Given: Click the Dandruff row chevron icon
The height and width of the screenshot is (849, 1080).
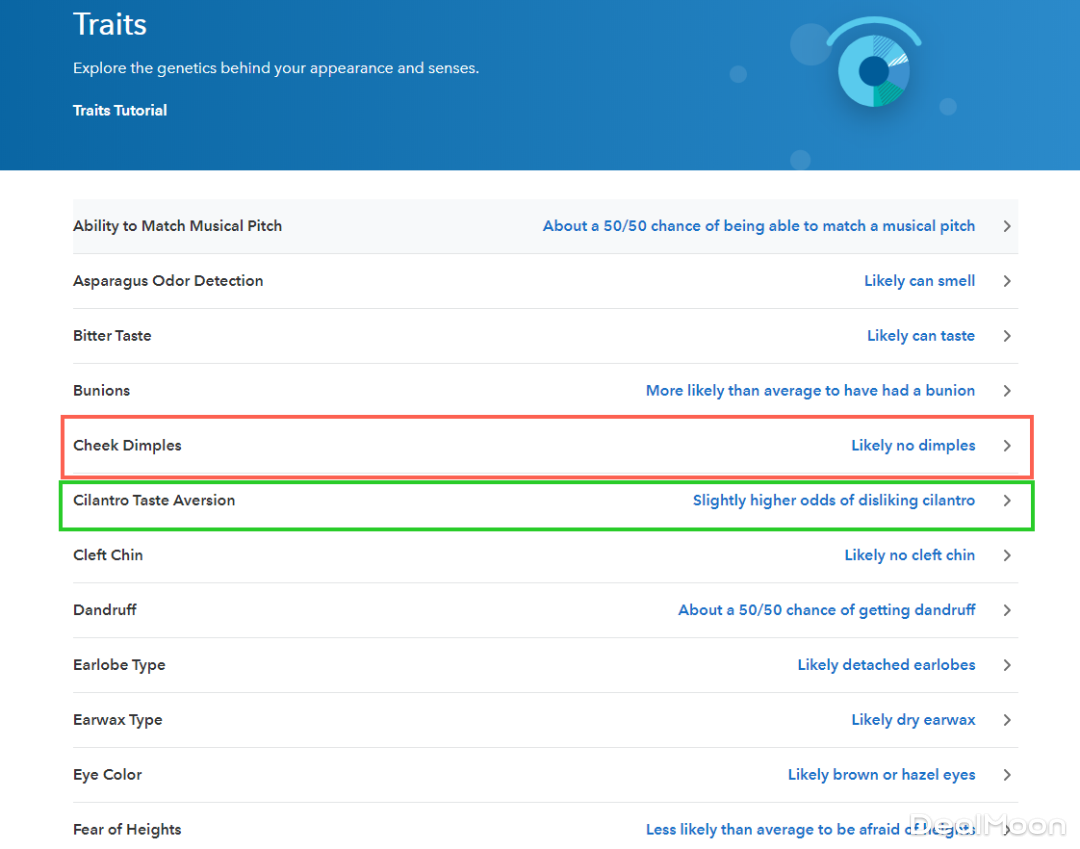Looking at the screenshot, I should click(x=1007, y=610).
